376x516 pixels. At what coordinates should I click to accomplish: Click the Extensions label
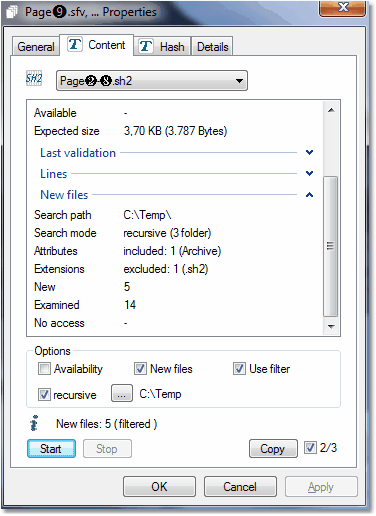tap(59, 269)
